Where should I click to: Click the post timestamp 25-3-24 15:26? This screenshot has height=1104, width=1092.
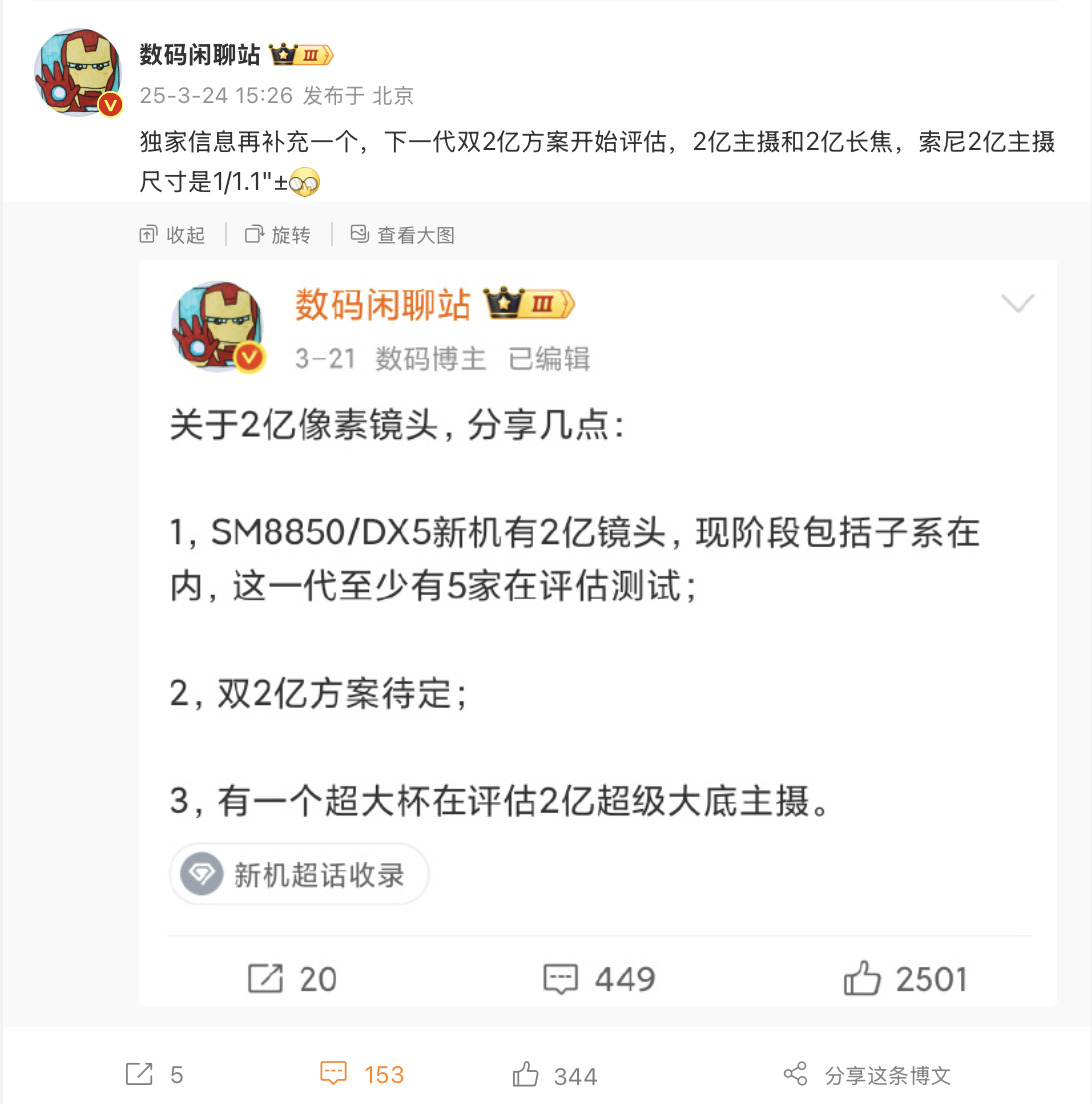(x=216, y=95)
